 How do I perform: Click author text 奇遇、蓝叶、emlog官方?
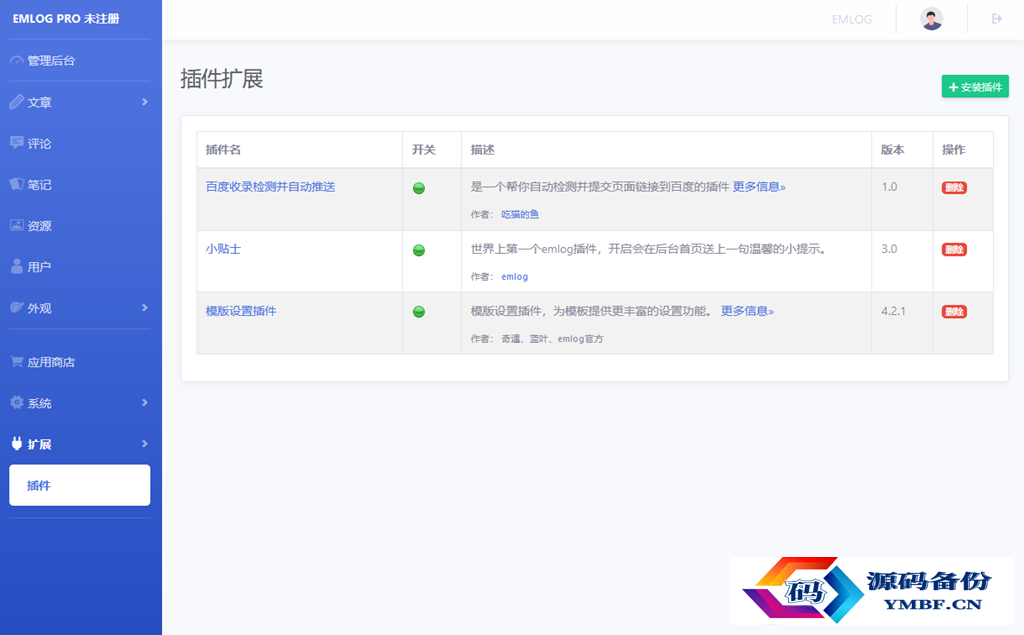coord(552,338)
